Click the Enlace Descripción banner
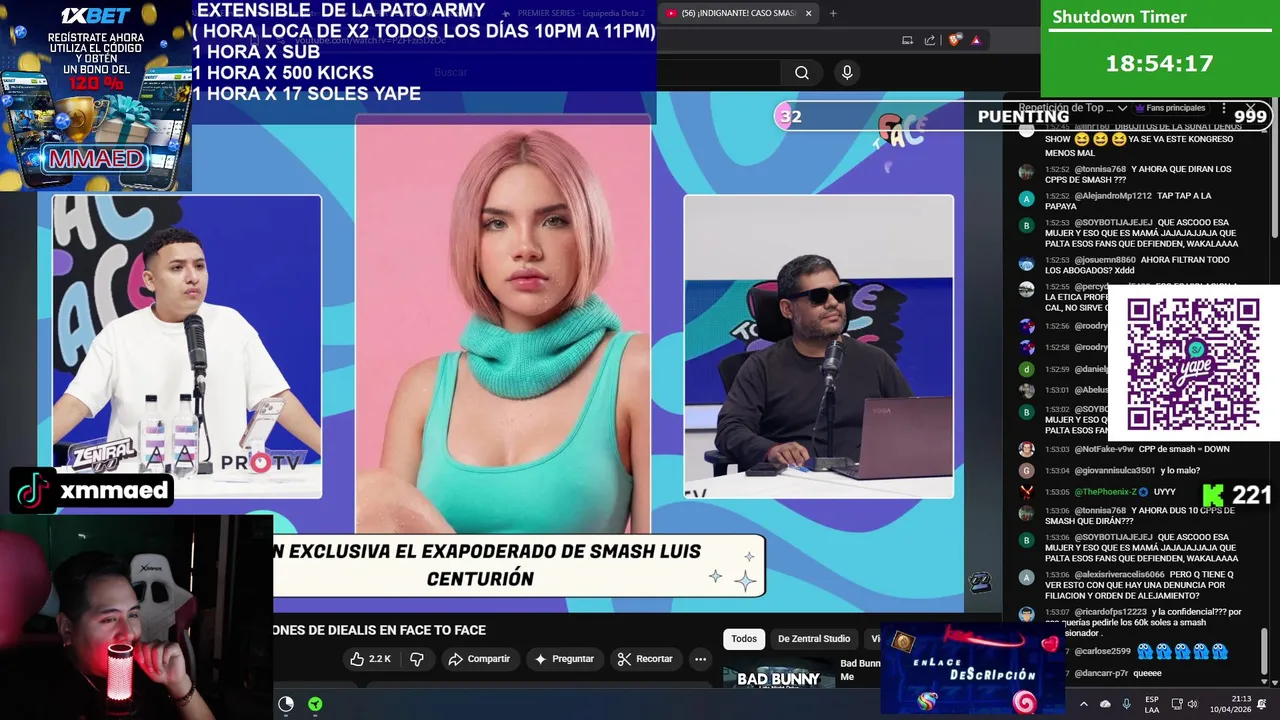Screen dimensions: 1280x720 coord(971,670)
